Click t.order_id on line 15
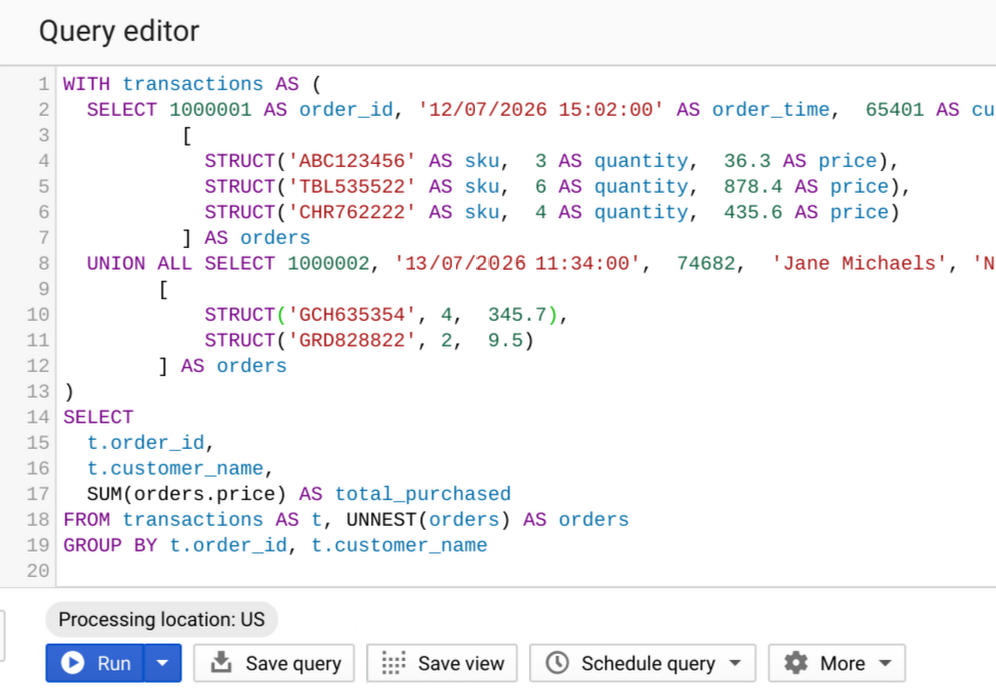Image resolution: width=996 pixels, height=688 pixels. pos(145,442)
